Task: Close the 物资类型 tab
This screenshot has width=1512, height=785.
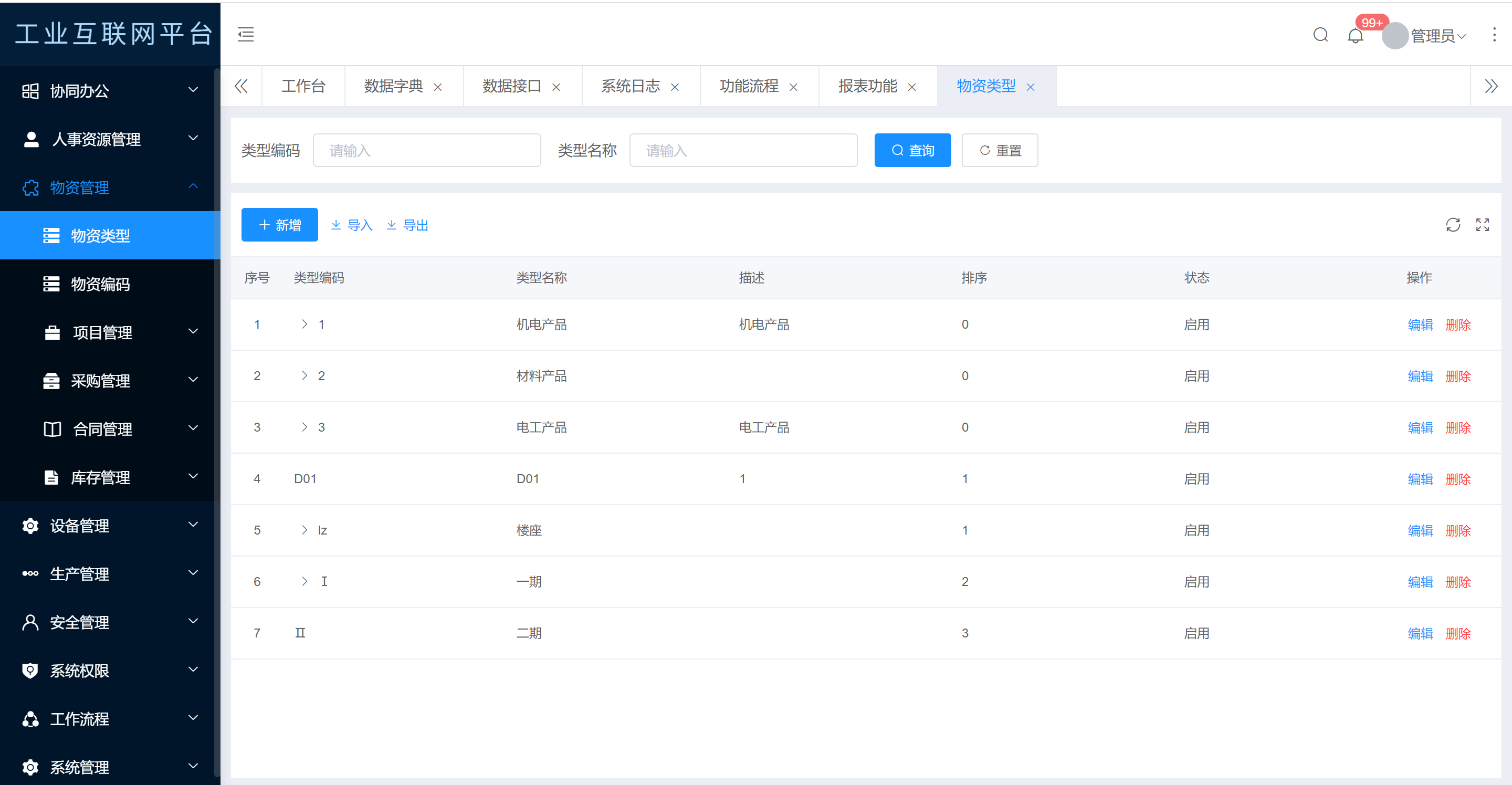Action: [1031, 88]
